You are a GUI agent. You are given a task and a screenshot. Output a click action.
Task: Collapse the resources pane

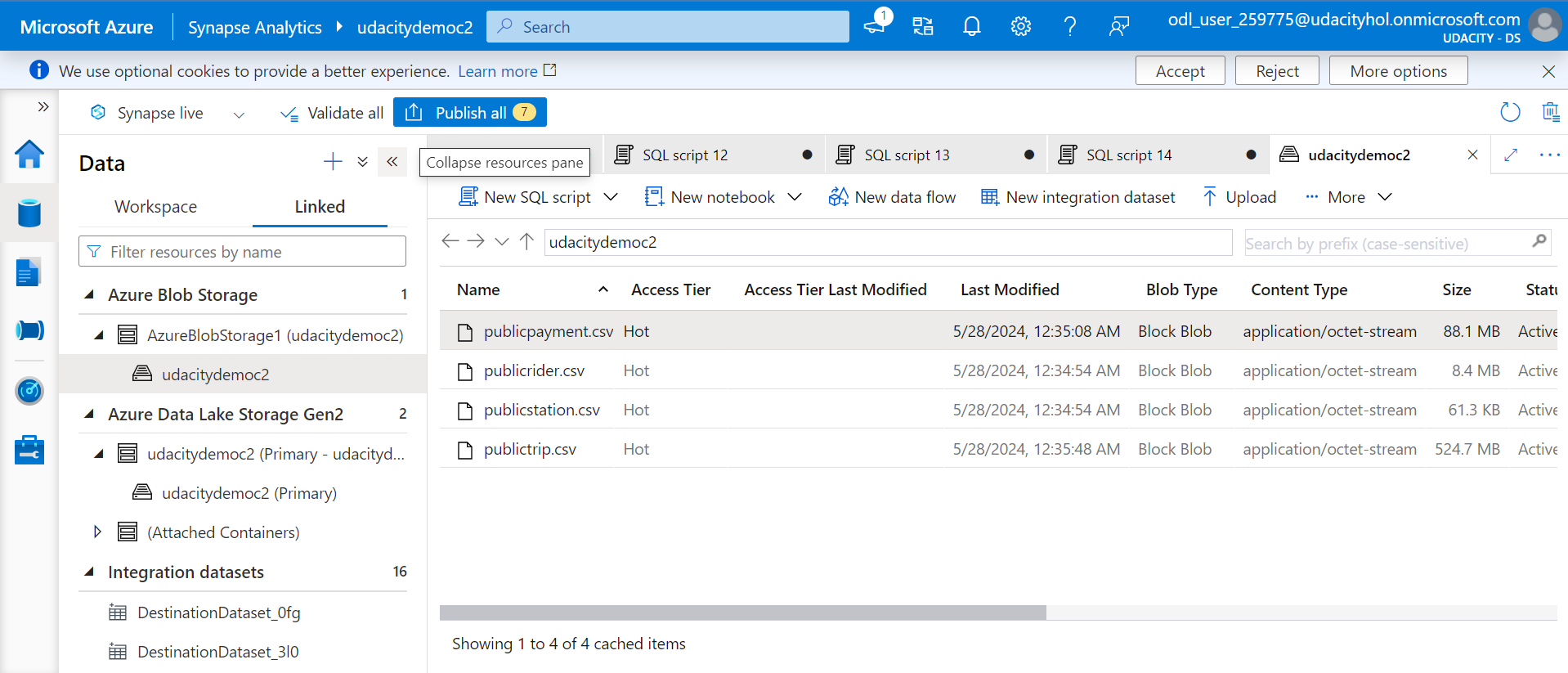pyautogui.click(x=392, y=161)
